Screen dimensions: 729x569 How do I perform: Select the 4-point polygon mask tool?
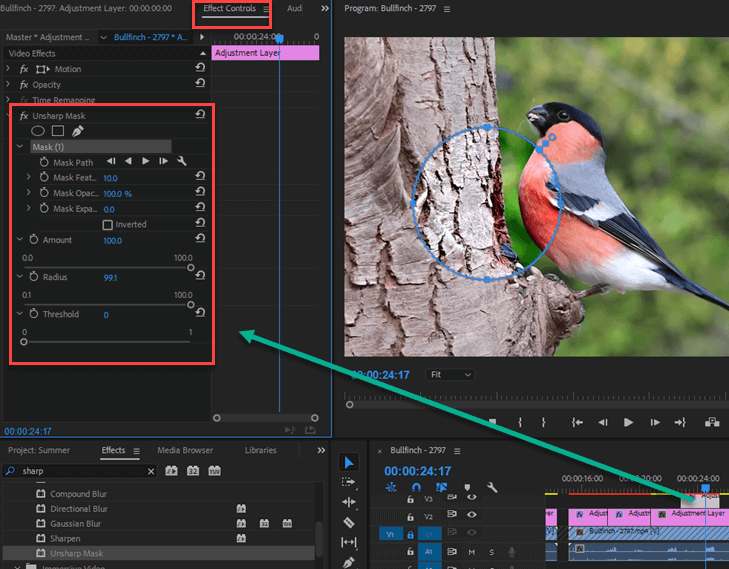click(x=58, y=131)
